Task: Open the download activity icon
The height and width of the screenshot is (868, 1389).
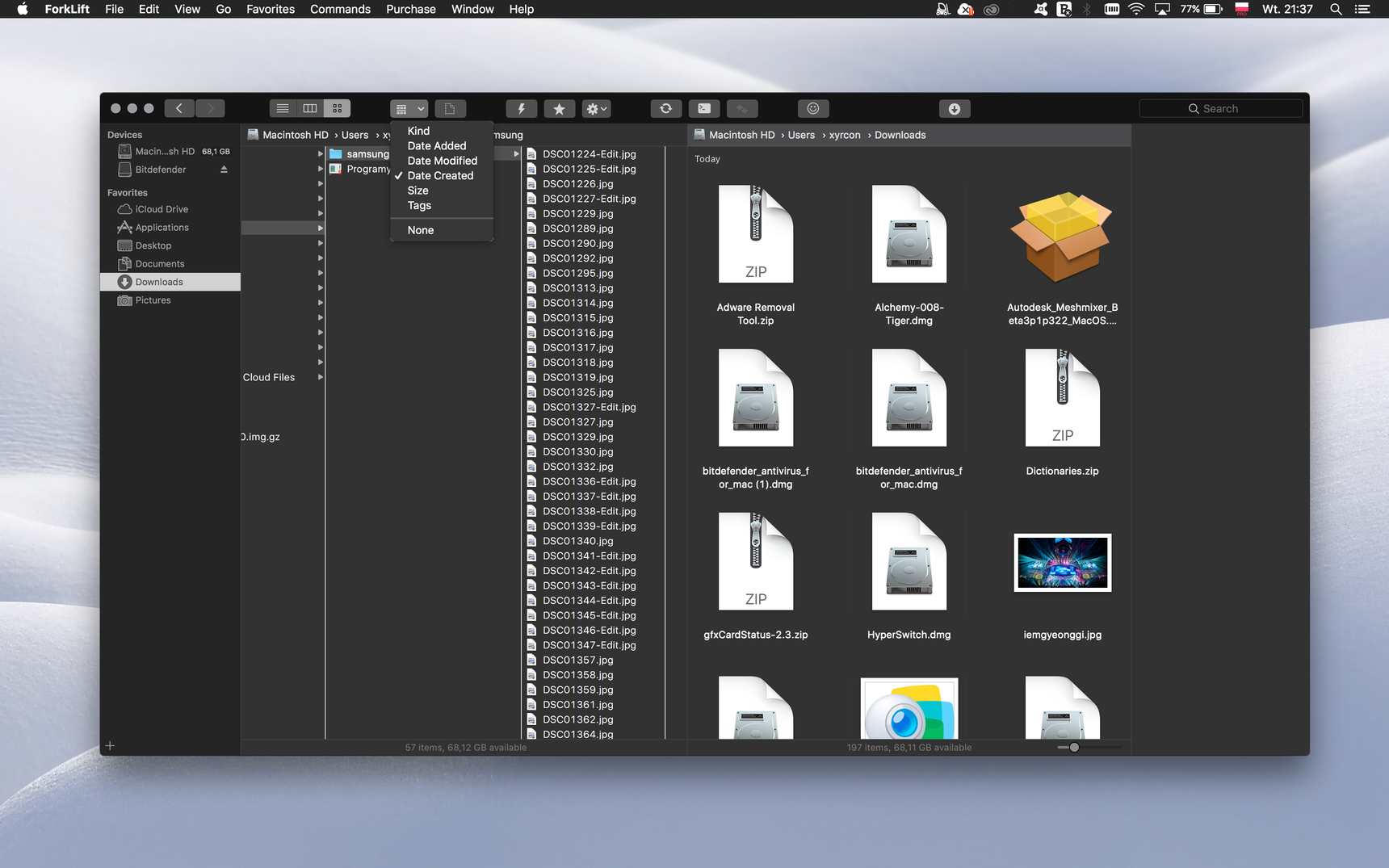Action: tap(955, 109)
